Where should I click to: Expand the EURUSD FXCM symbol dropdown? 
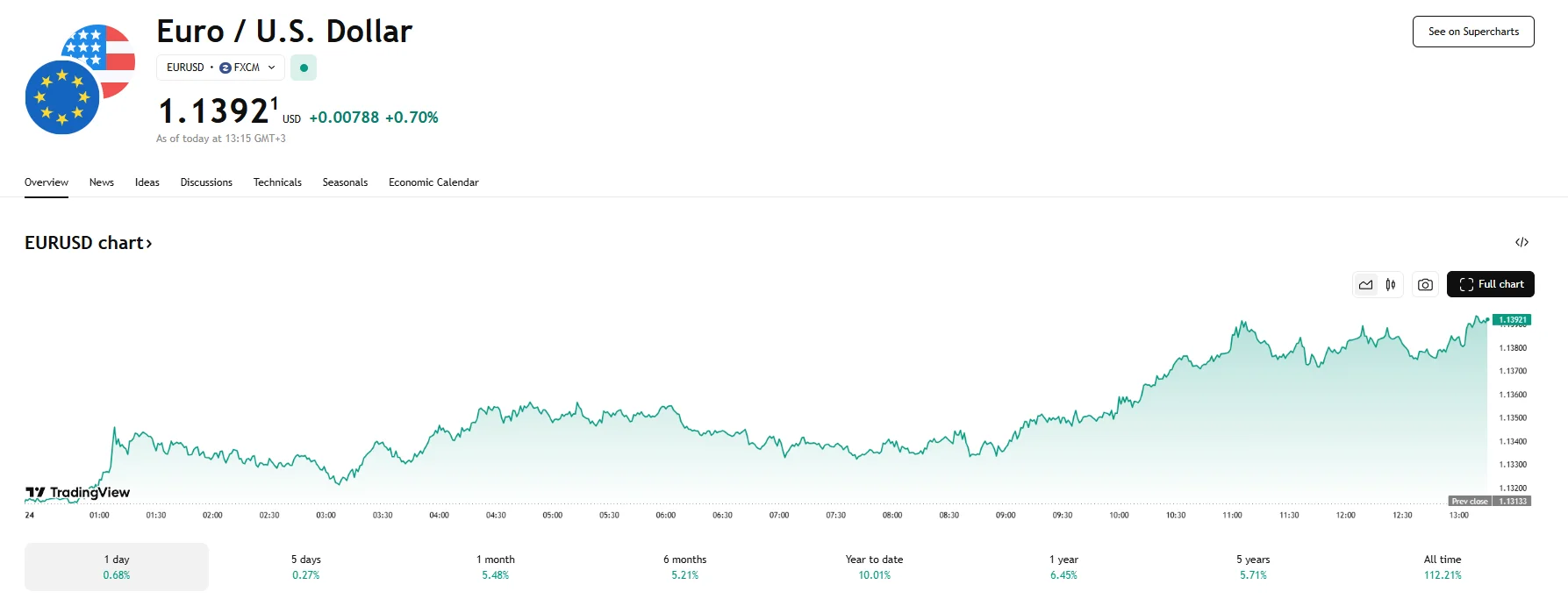[220, 68]
